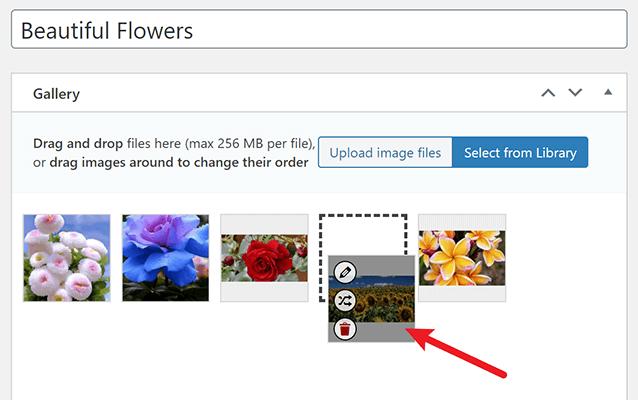Click the shuffle swap icon on sunflower image
638x400 pixels.
[x=345, y=301]
